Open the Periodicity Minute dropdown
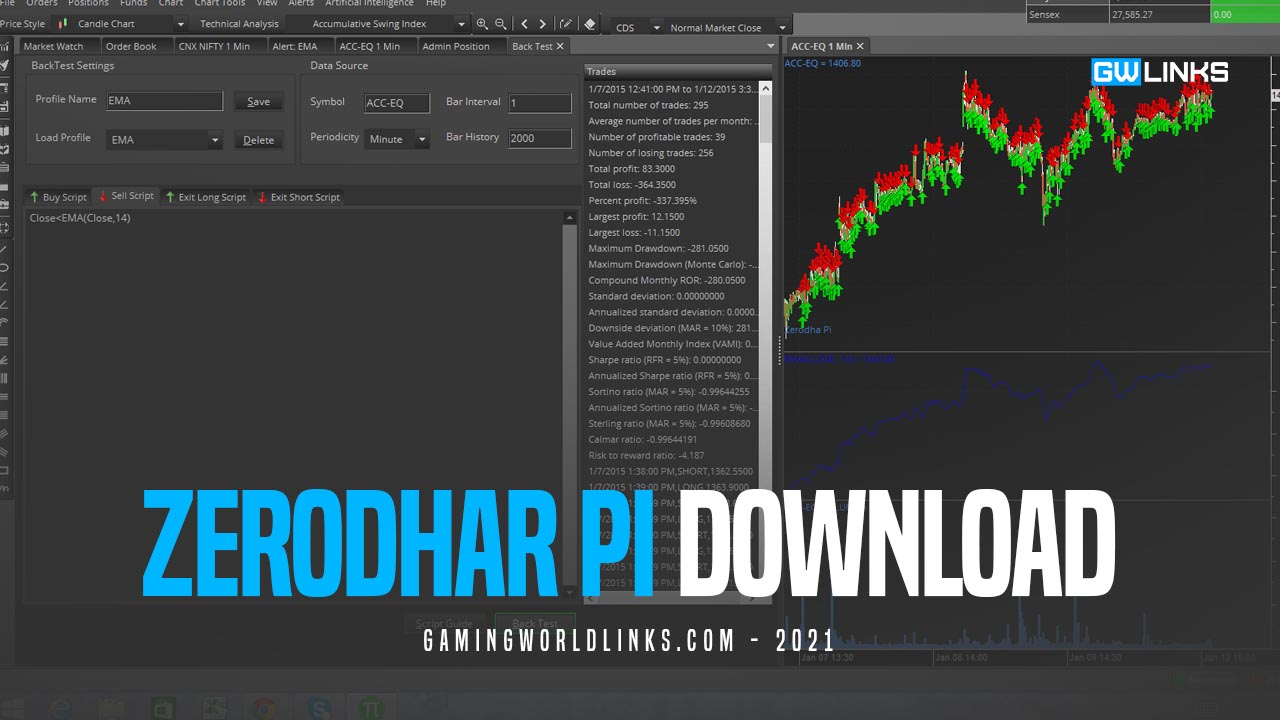Image resolution: width=1280 pixels, height=720 pixels. [x=422, y=139]
